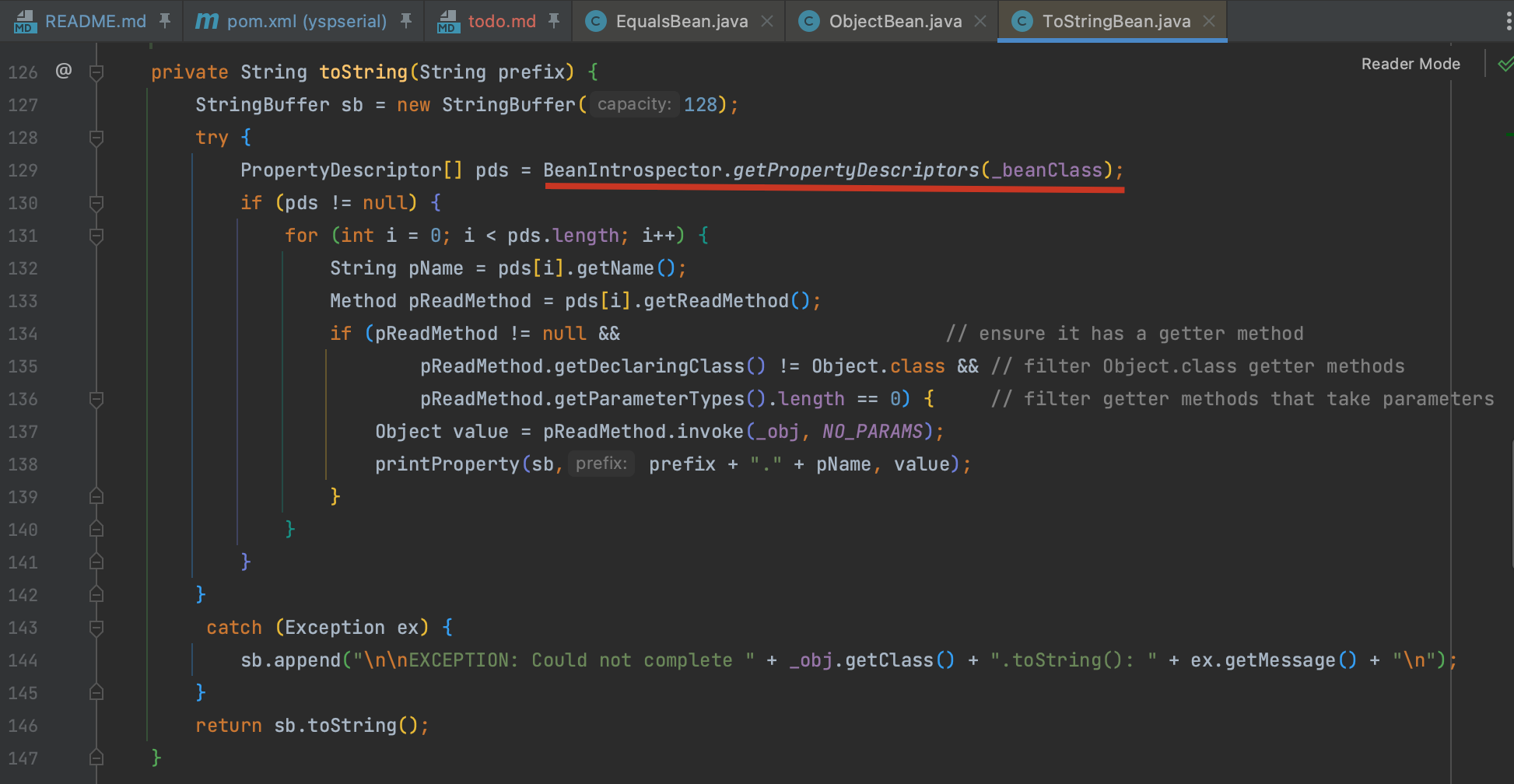Viewport: 1514px width, 784px height.
Task: Select the ToStringBean.java tab
Action: pos(1116,21)
